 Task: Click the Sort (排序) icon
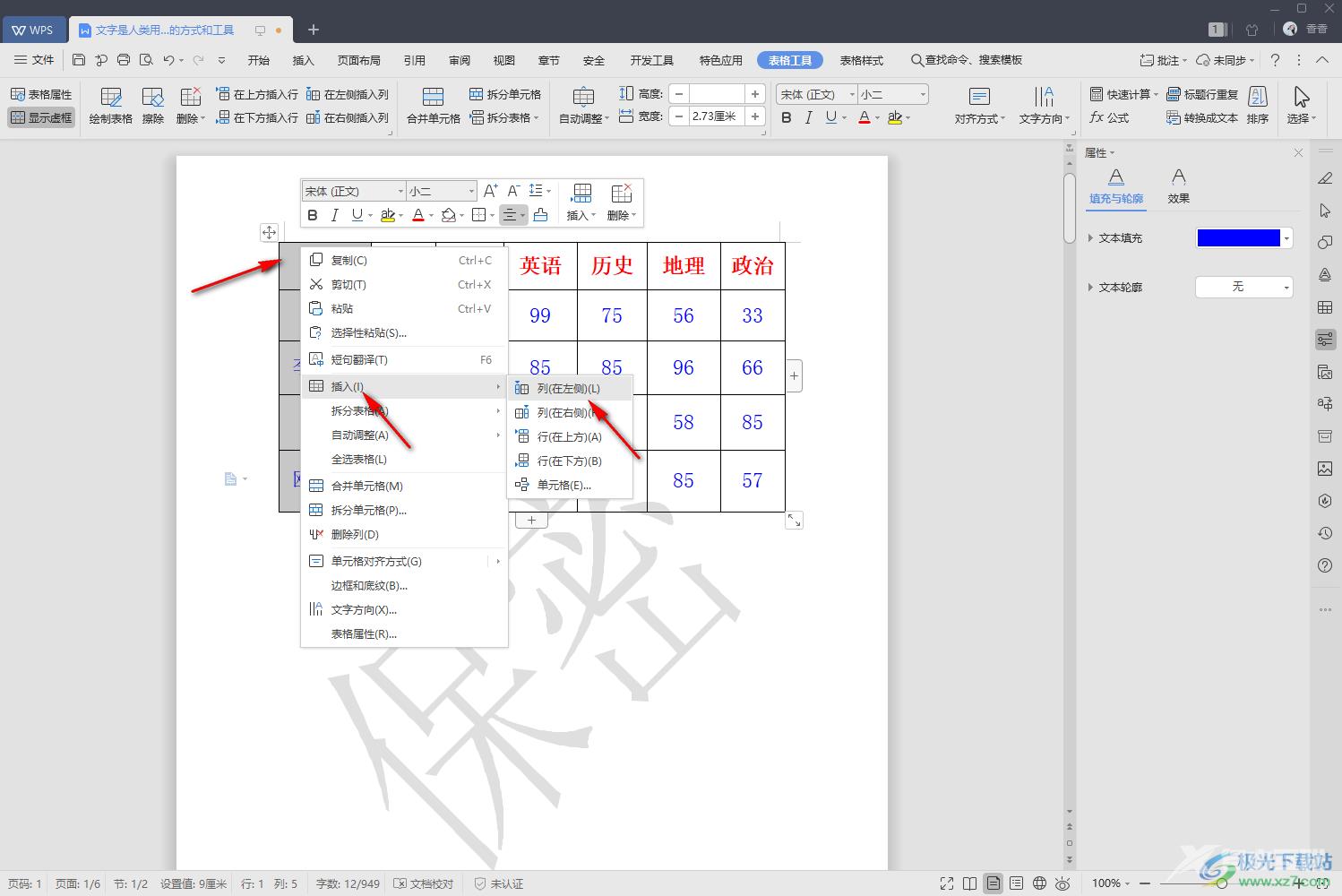[1258, 106]
